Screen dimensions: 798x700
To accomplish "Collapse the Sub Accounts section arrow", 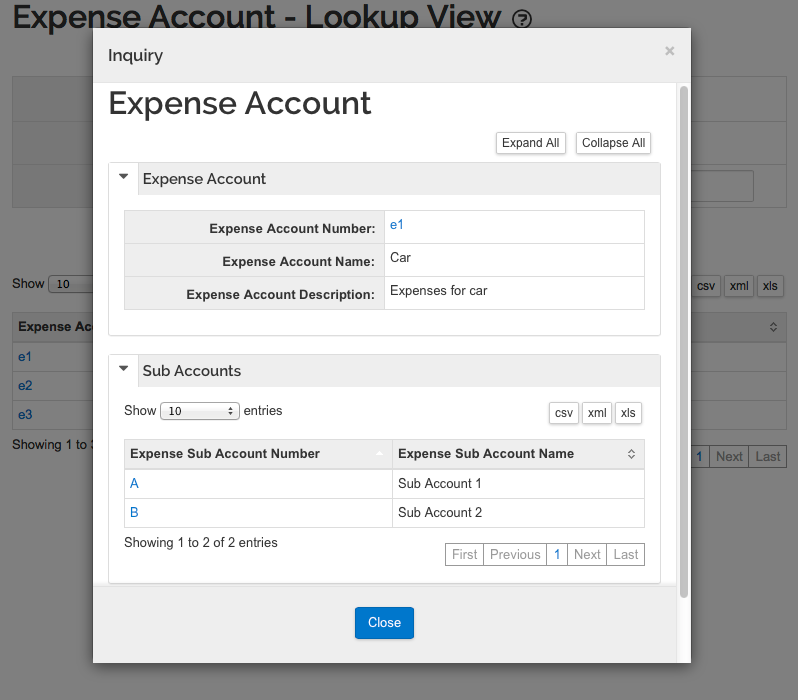I will pyautogui.click(x=123, y=369).
